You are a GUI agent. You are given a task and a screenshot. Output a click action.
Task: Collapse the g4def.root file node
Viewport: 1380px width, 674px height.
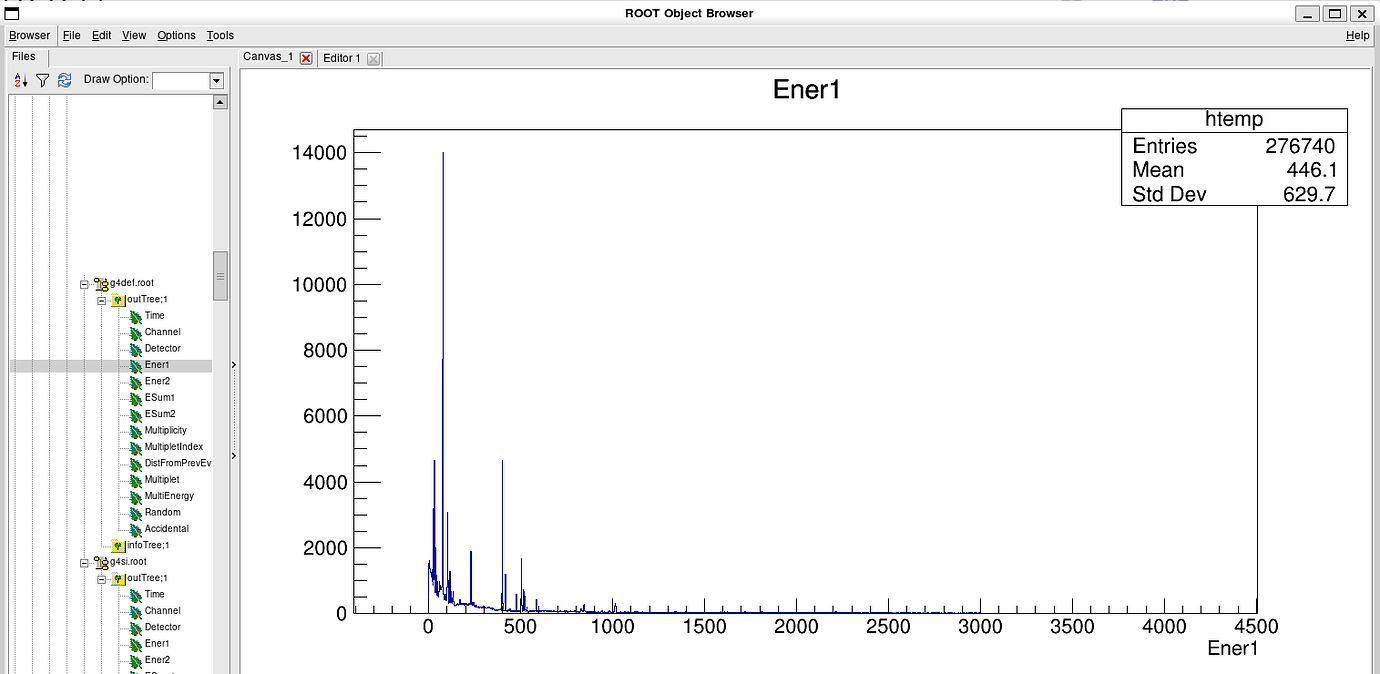pos(85,284)
